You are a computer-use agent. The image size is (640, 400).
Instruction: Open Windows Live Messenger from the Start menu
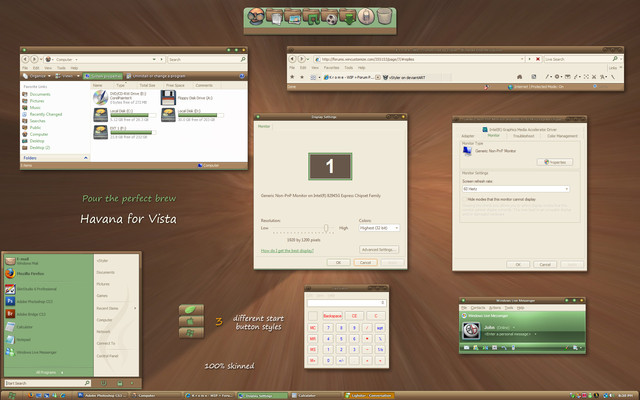tap(36, 352)
